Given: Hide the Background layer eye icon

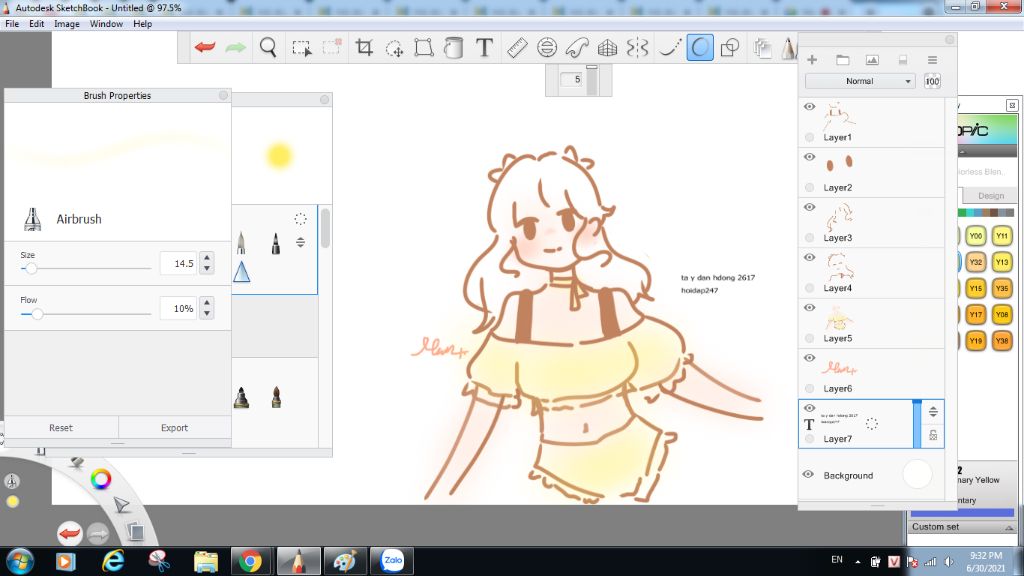Looking at the screenshot, I should [x=808, y=475].
